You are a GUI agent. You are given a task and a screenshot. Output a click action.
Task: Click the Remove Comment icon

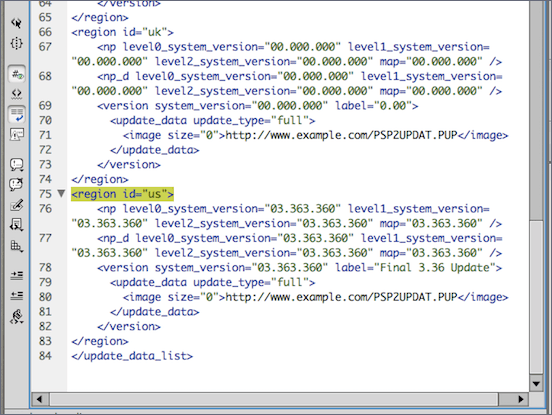click(x=17, y=184)
